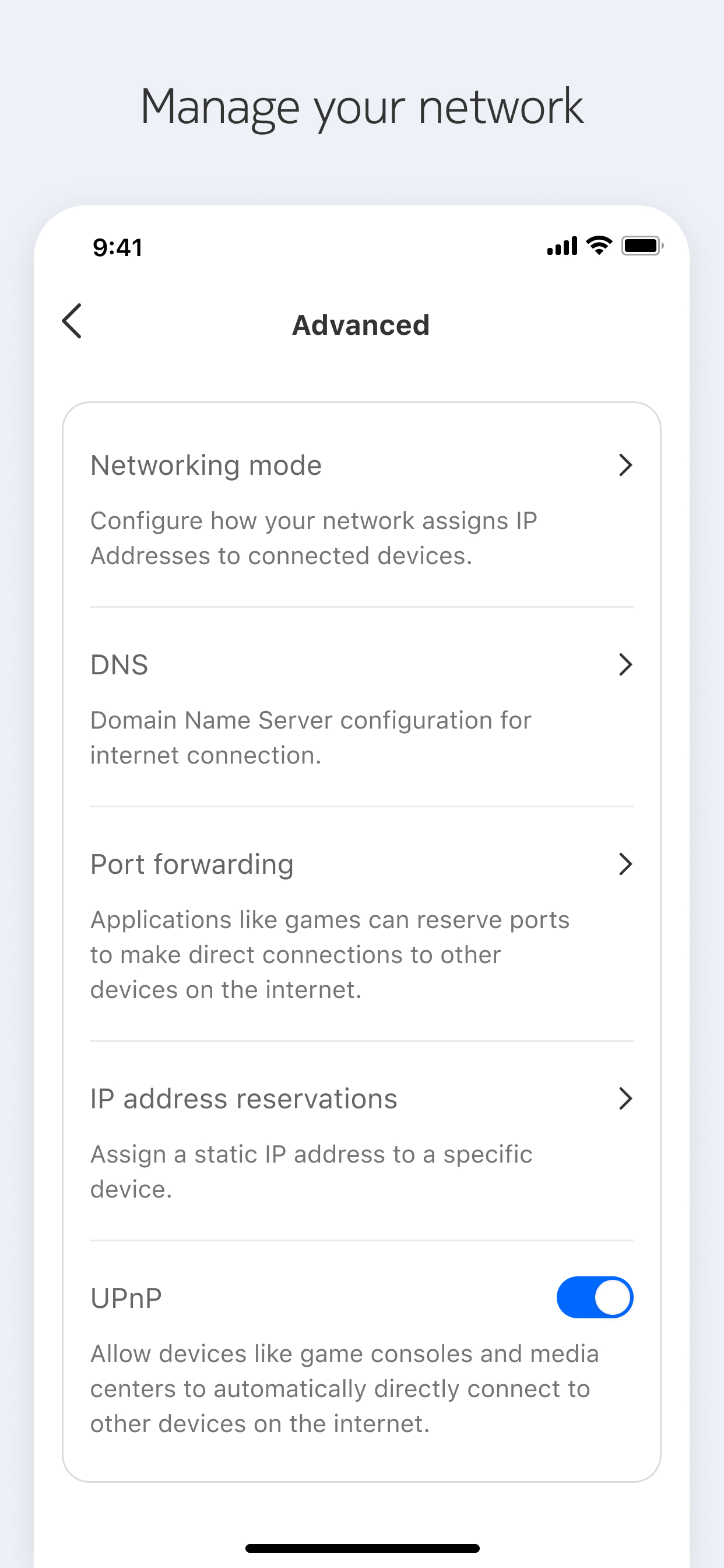
Task: Tap the Advanced page title
Action: [x=361, y=324]
